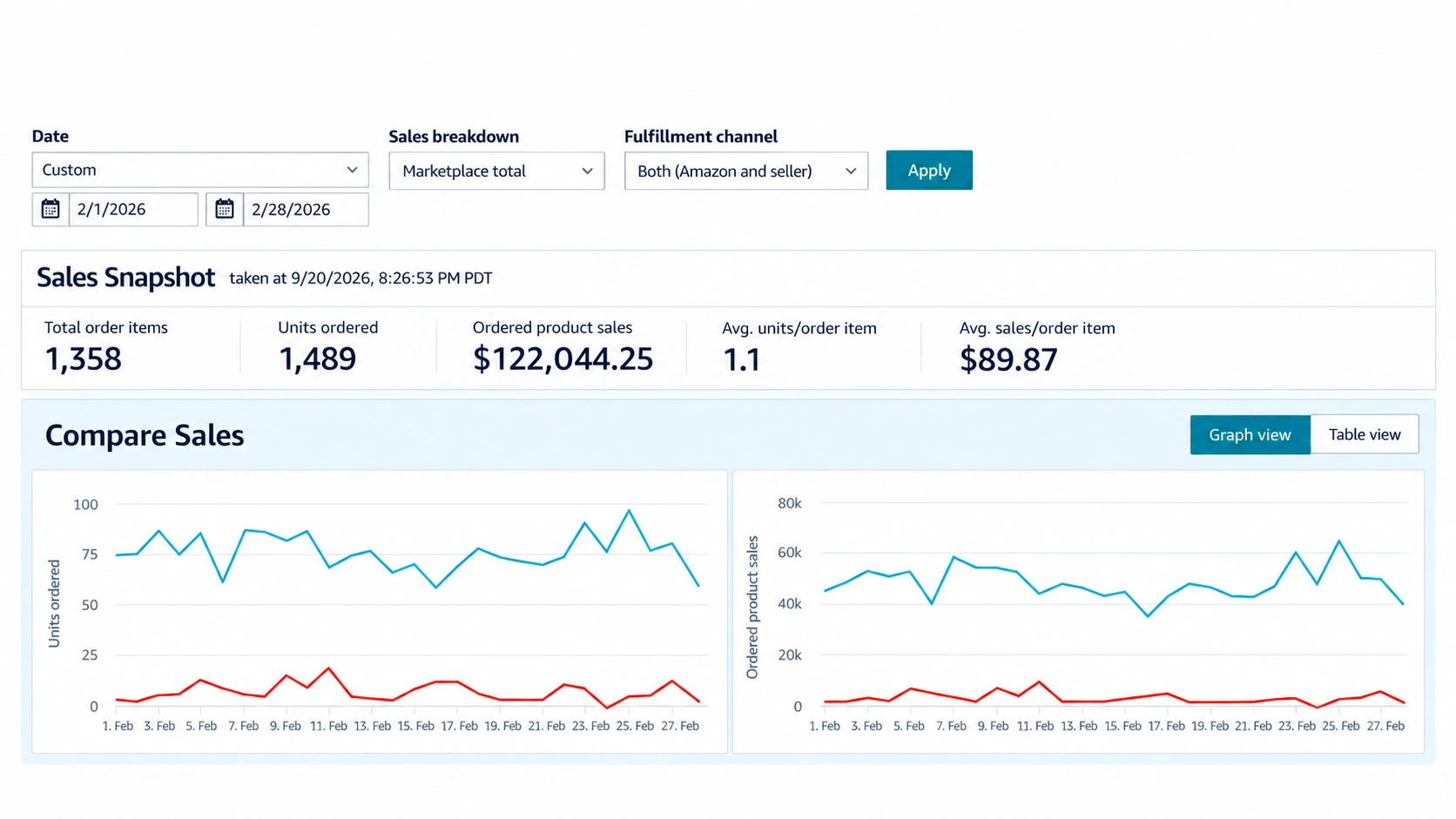Click the Sales Snapshot heading
The width and height of the screenshot is (1456, 819).
pos(125,278)
